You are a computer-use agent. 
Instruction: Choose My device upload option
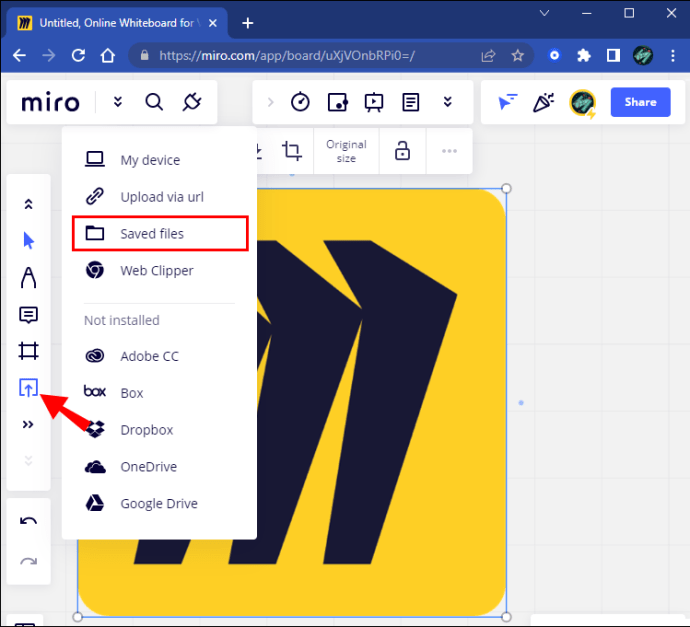tap(159, 160)
